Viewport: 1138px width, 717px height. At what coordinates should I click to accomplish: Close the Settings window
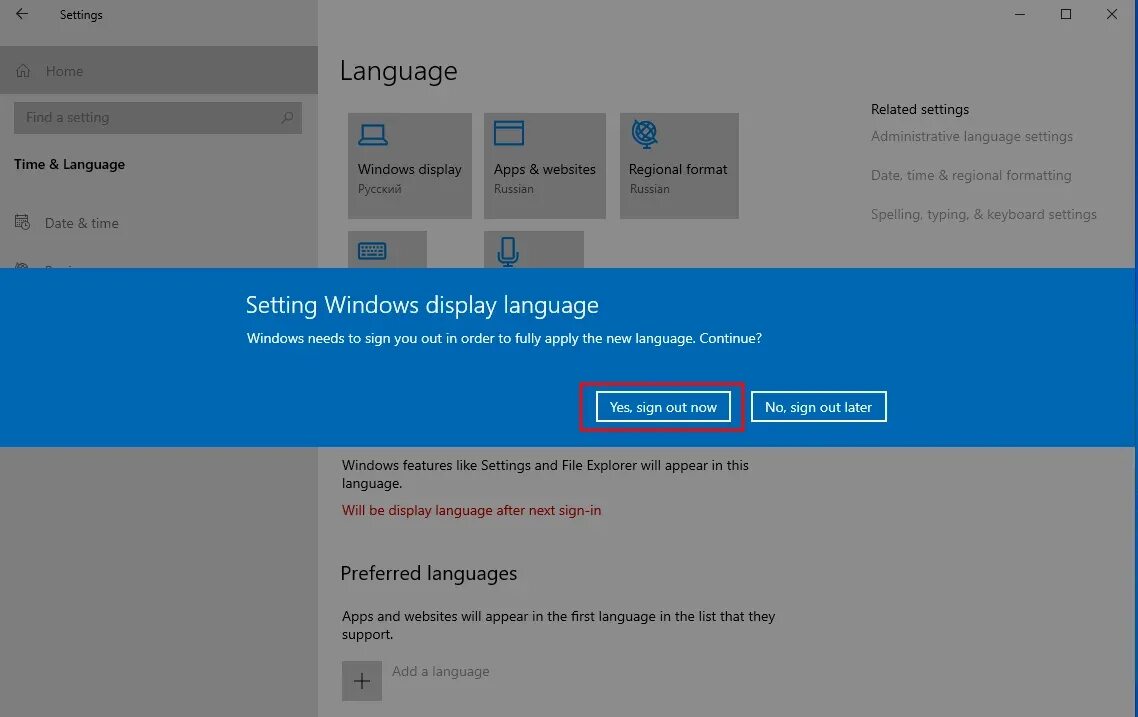(1111, 15)
